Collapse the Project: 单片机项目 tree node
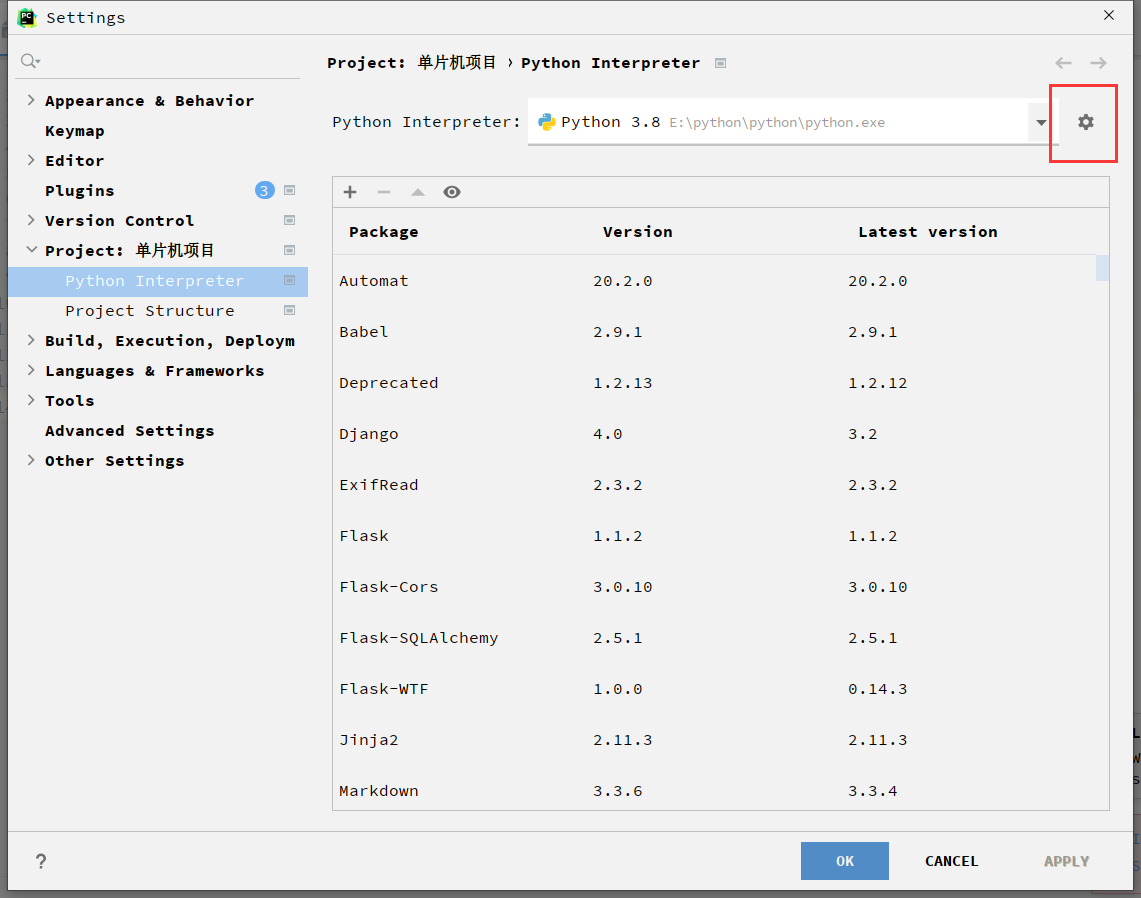 [31, 250]
